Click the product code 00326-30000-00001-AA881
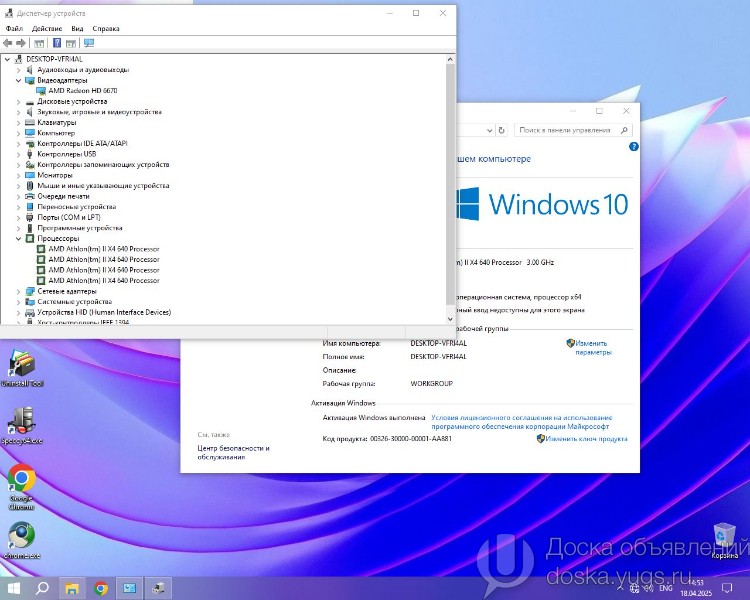 point(411,439)
